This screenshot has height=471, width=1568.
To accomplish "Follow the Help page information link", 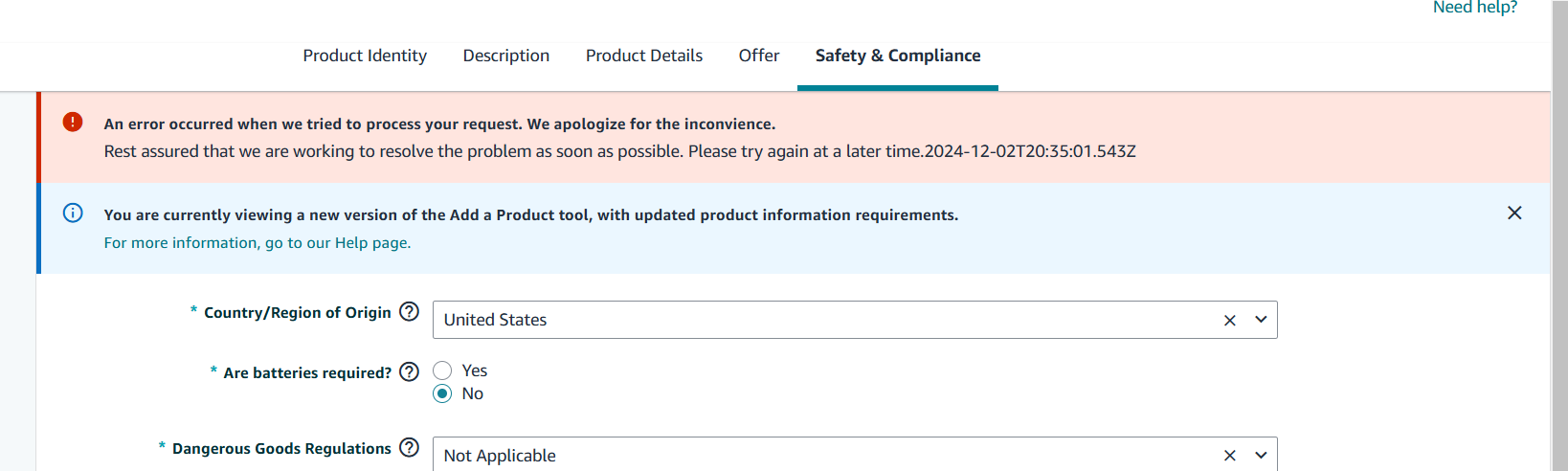I will coord(258,243).
